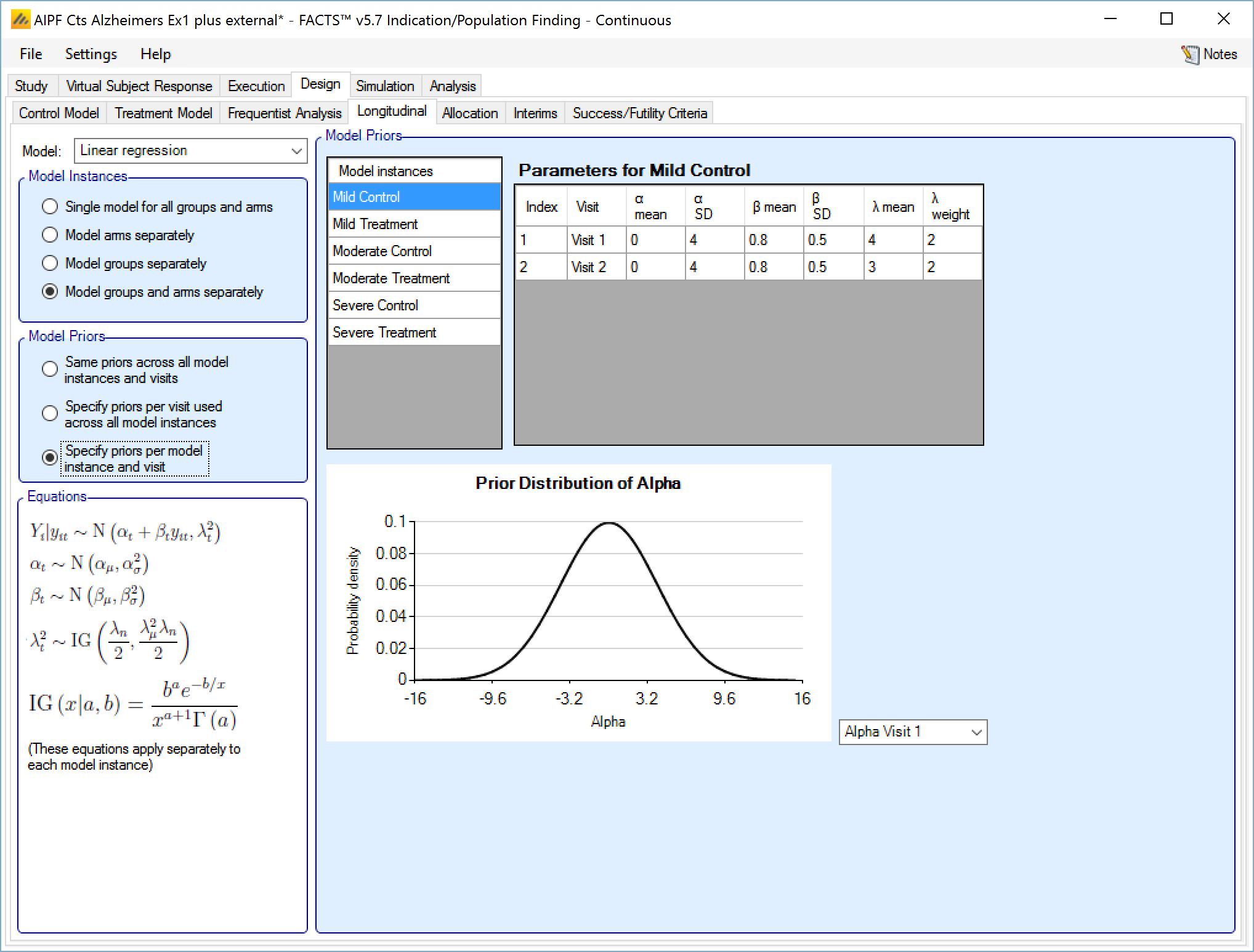
Task: Go to the Allocation tab
Action: (x=469, y=113)
